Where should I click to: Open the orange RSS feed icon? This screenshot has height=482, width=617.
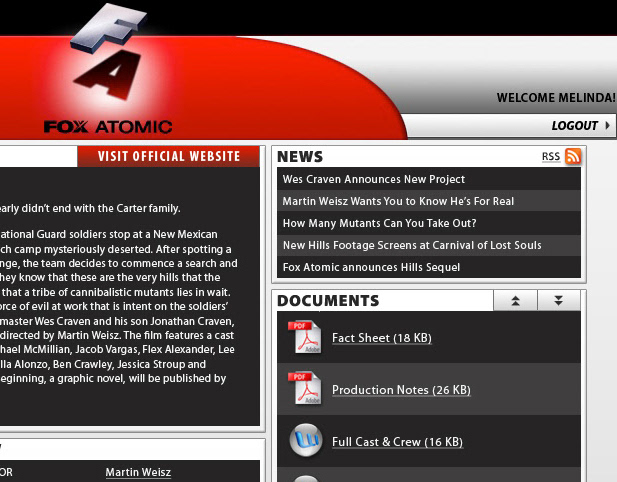(x=573, y=156)
